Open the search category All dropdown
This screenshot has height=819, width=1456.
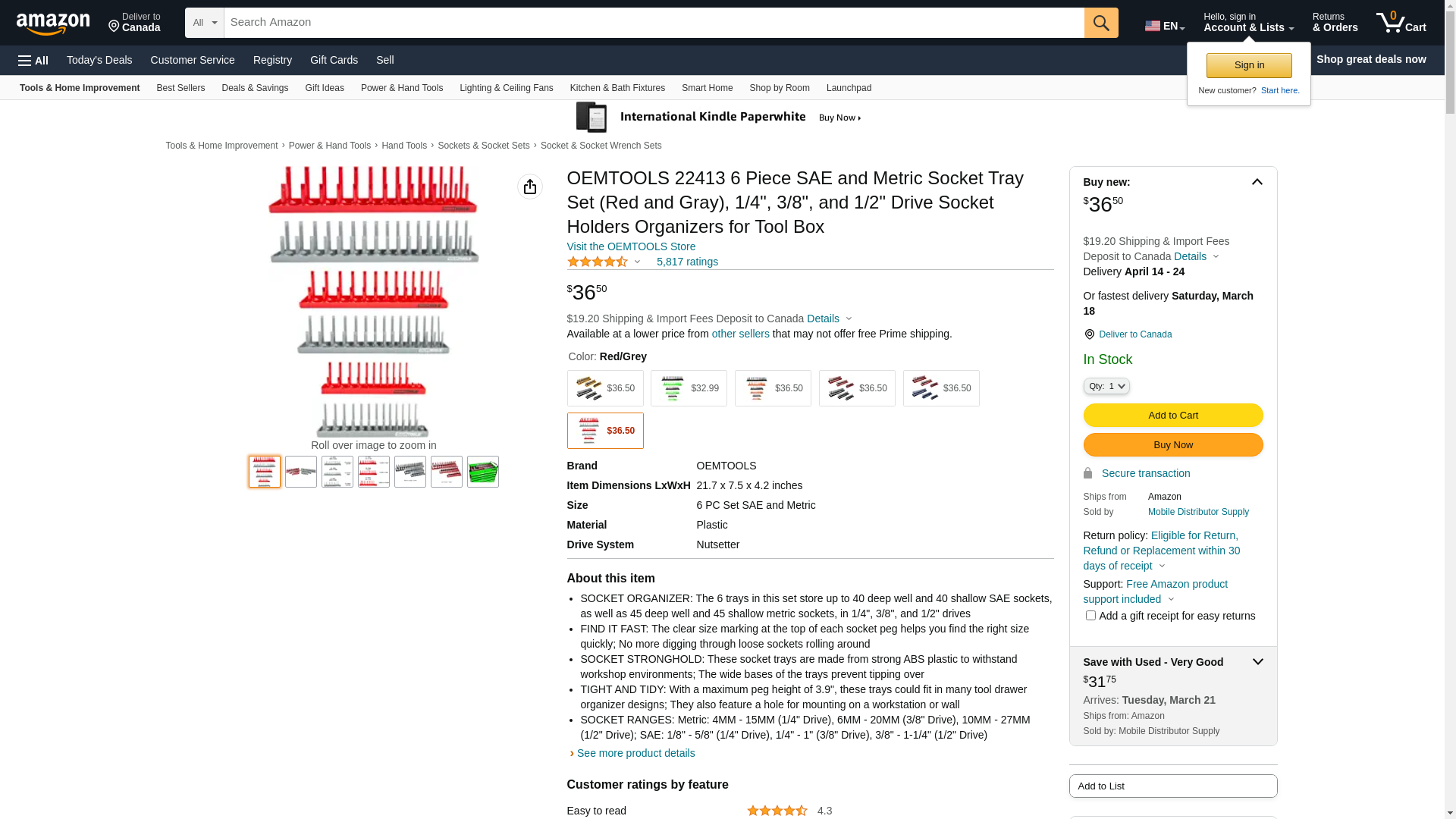coord(204,23)
